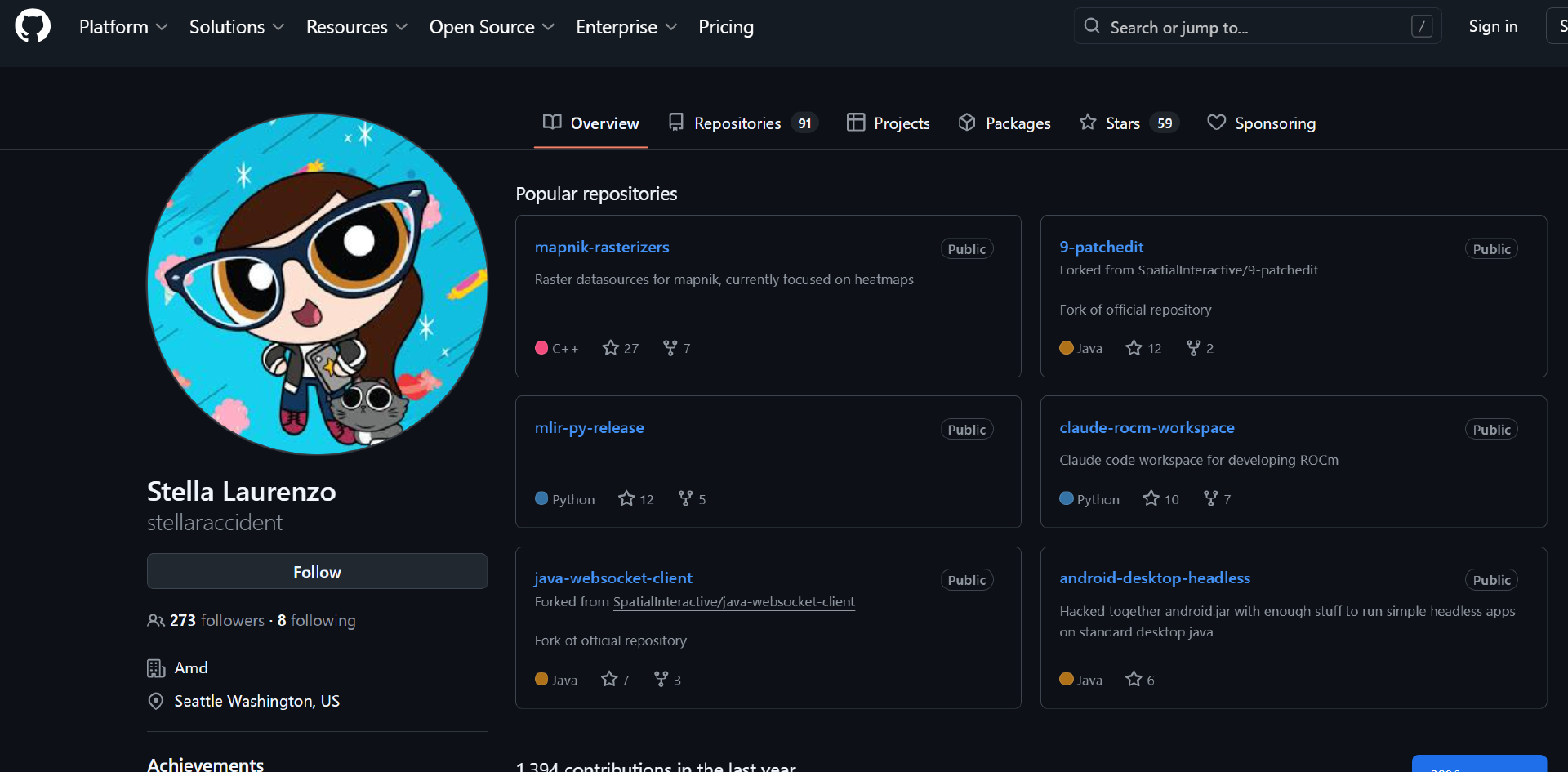View stargazers of claude-rocm-workspace (10)
This screenshot has width=1568, height=772.
coord(1161,499)
